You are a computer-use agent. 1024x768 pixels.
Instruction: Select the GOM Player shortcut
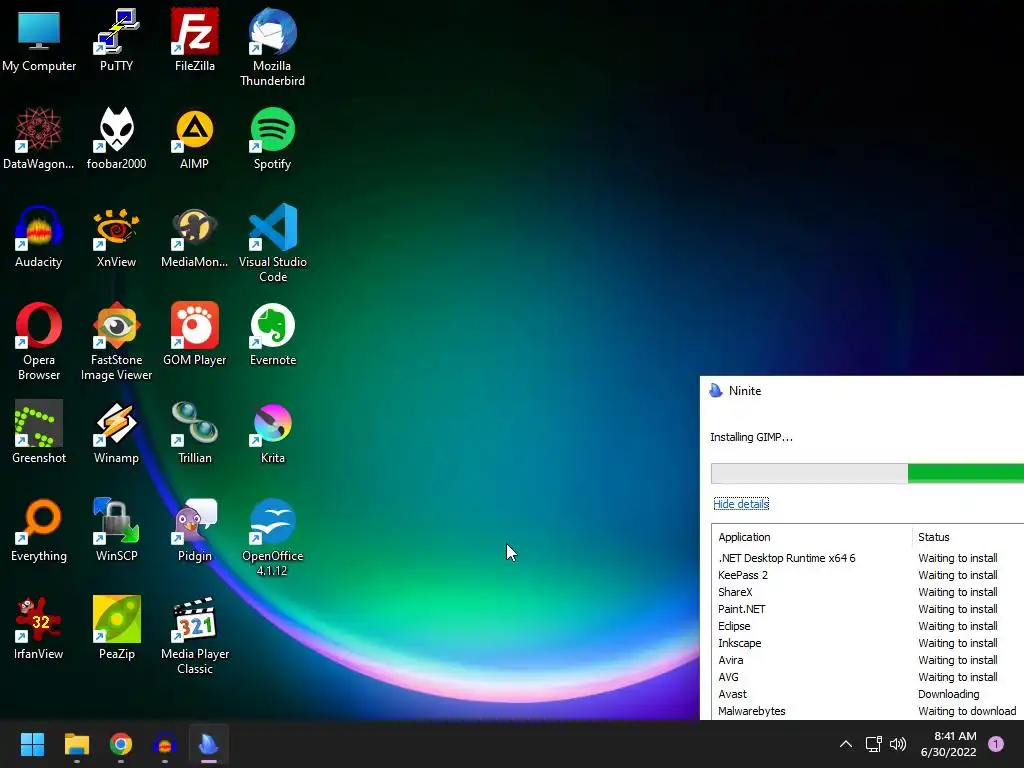195,334
